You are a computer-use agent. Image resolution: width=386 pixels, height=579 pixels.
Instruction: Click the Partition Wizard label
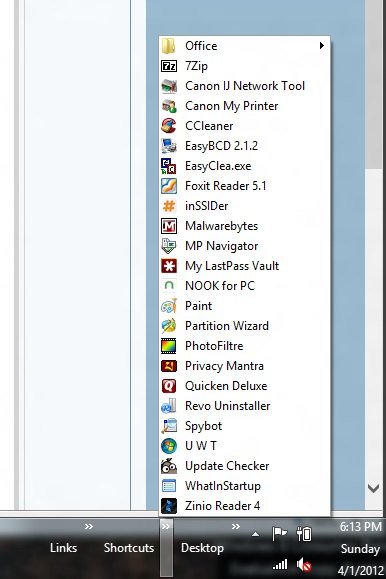click(x=227, y=326)
